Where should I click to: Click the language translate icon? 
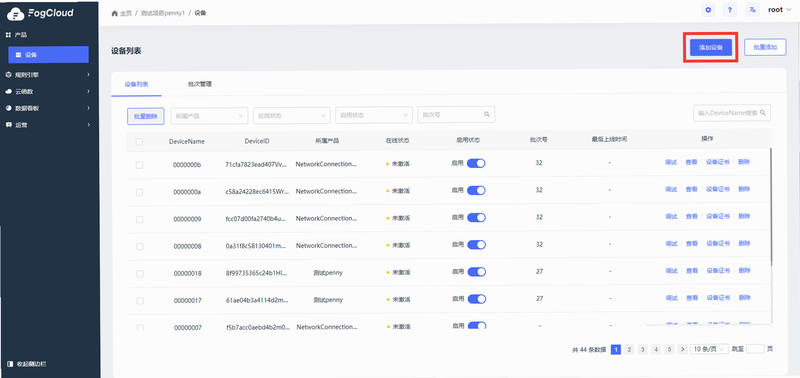pyautogui.click(x=753, y=10)
